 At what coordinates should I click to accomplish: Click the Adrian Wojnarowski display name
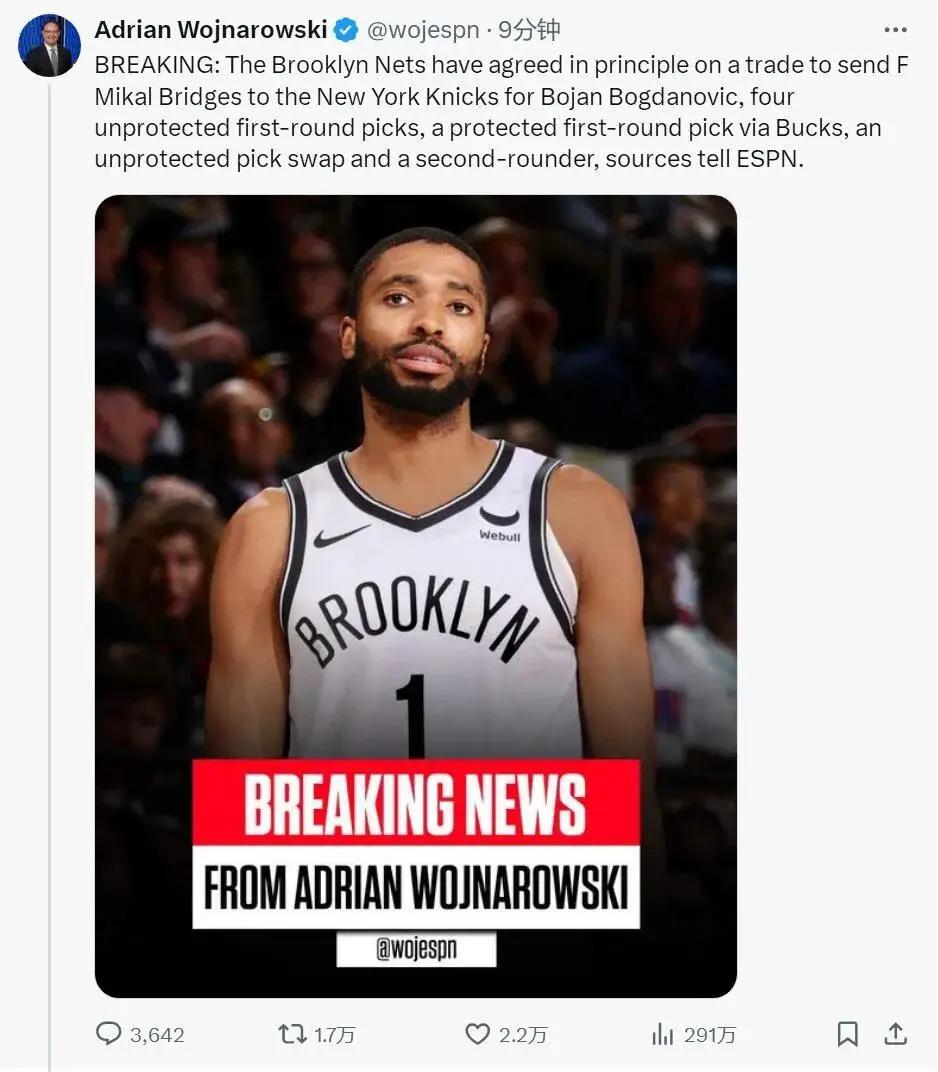(211, 29)
